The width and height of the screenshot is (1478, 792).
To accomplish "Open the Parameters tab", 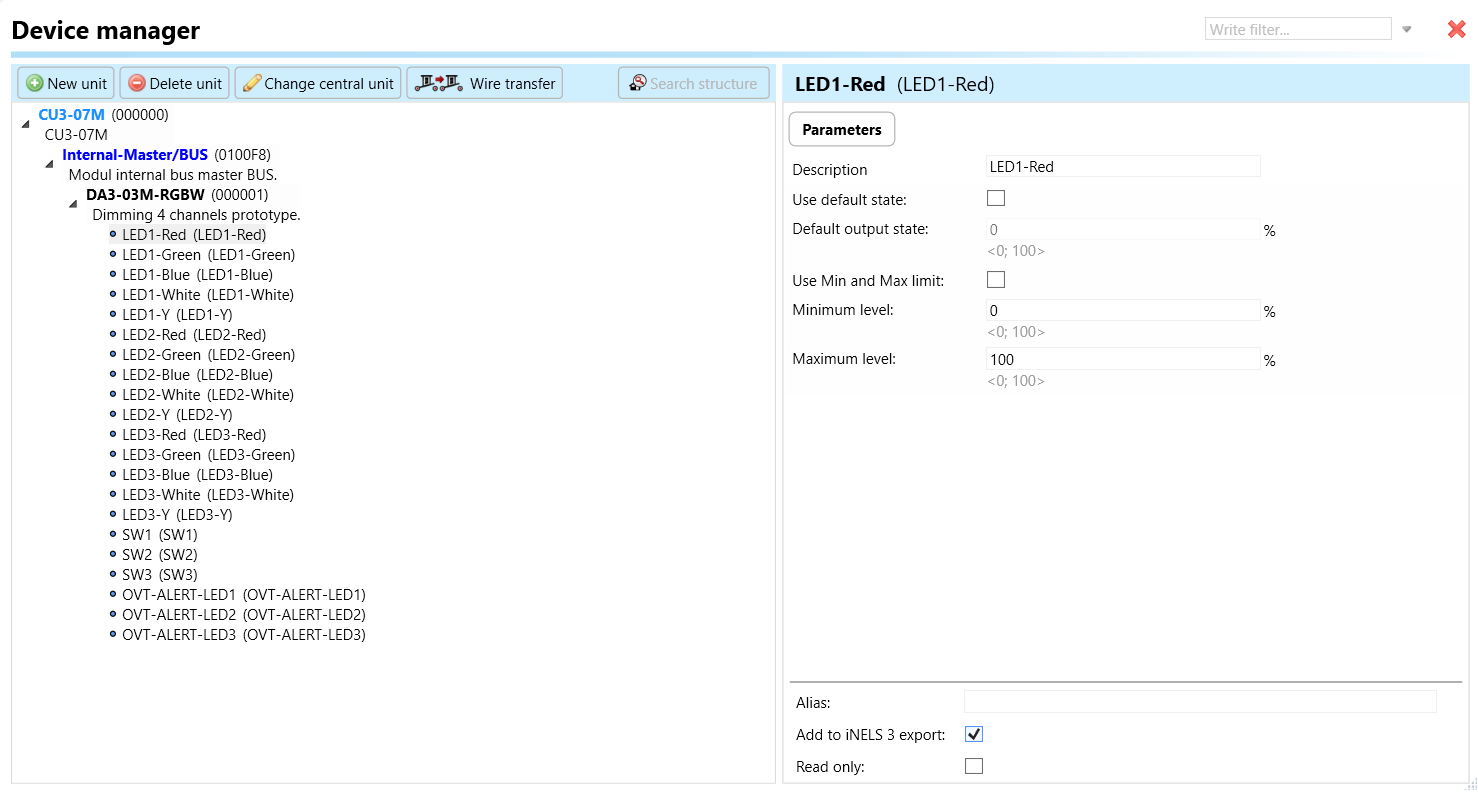I will click(842, 130).
